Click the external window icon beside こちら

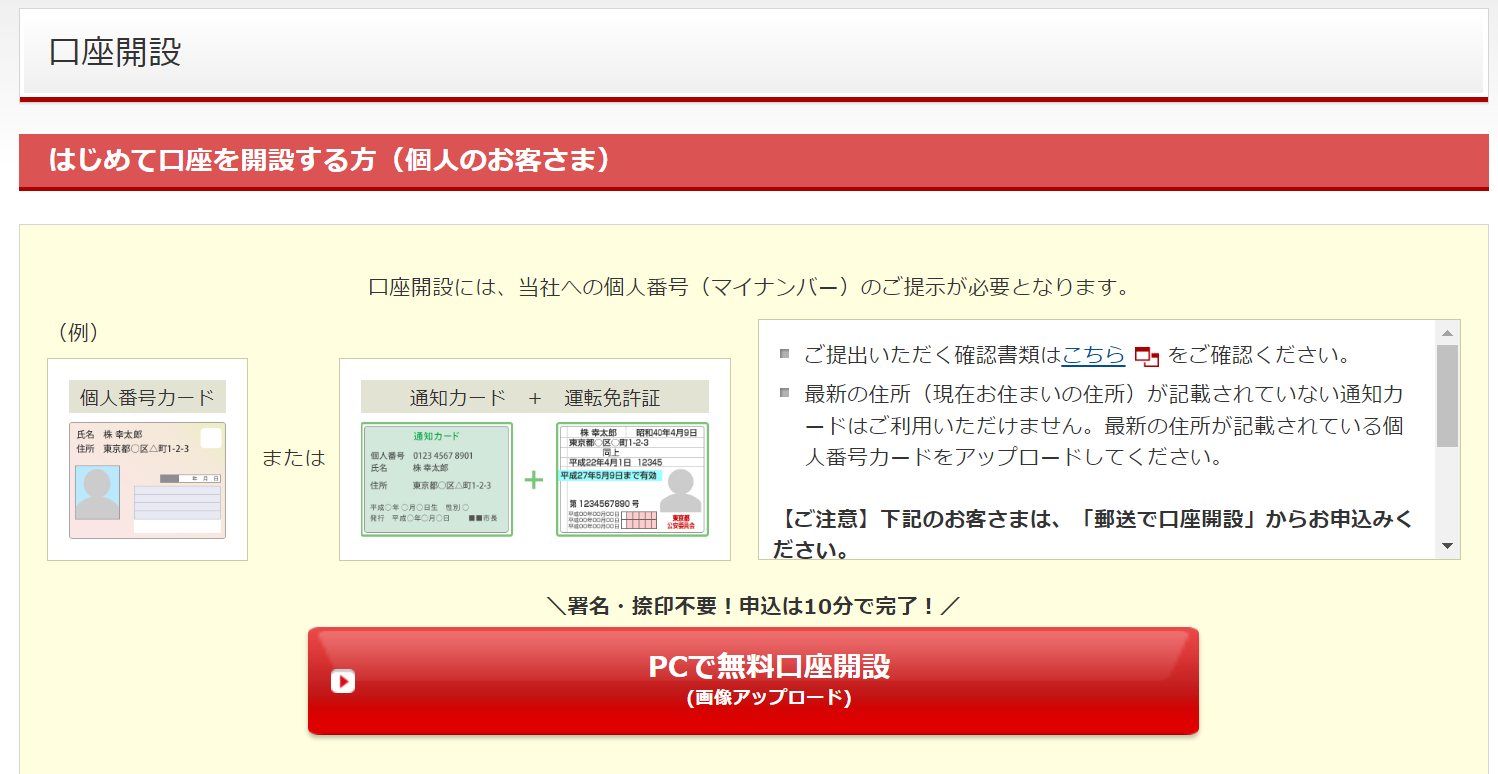point(1146,357)
